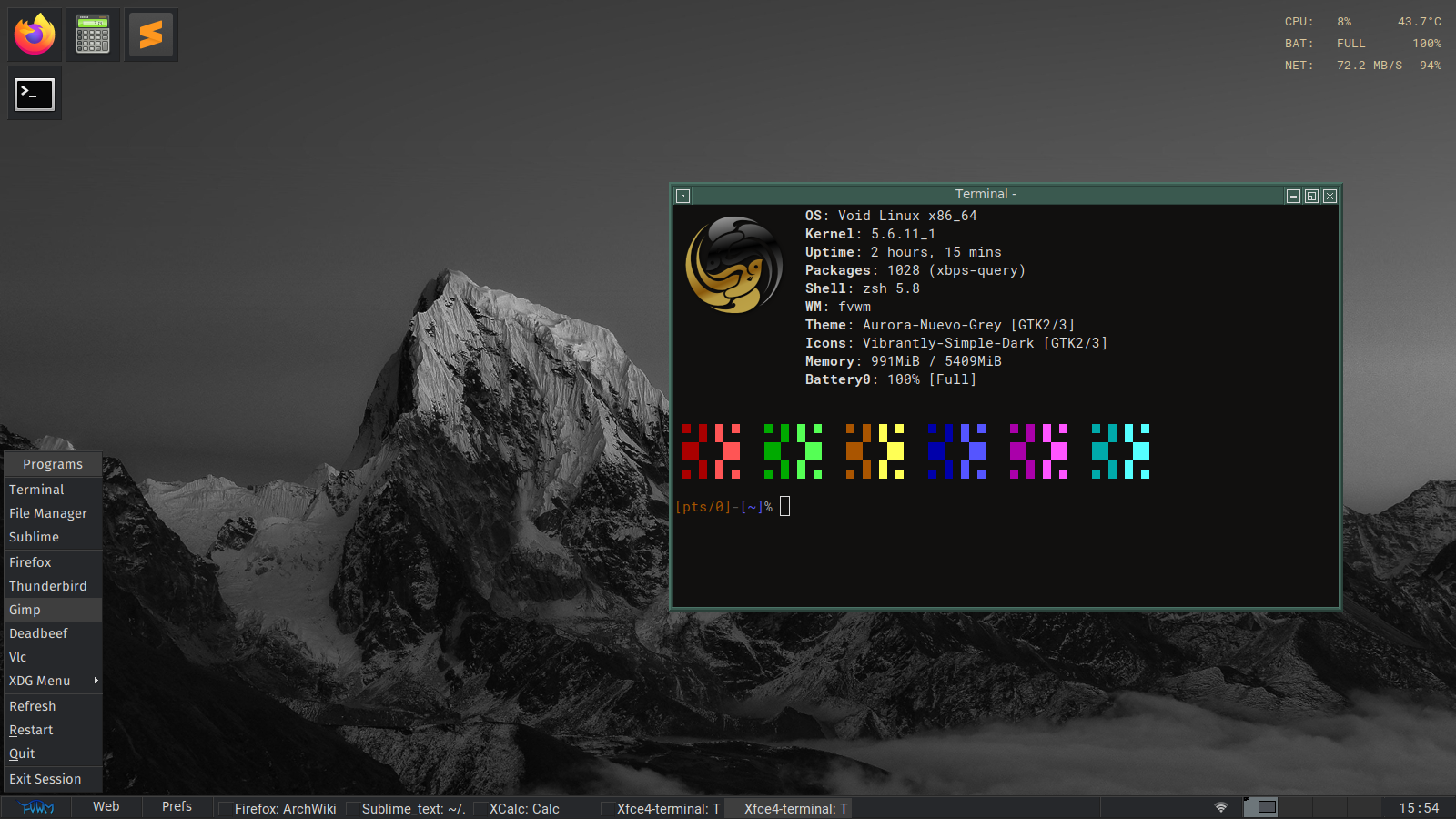
Task: Launch Vlc from Programs menu
Action: coord(53,657)
